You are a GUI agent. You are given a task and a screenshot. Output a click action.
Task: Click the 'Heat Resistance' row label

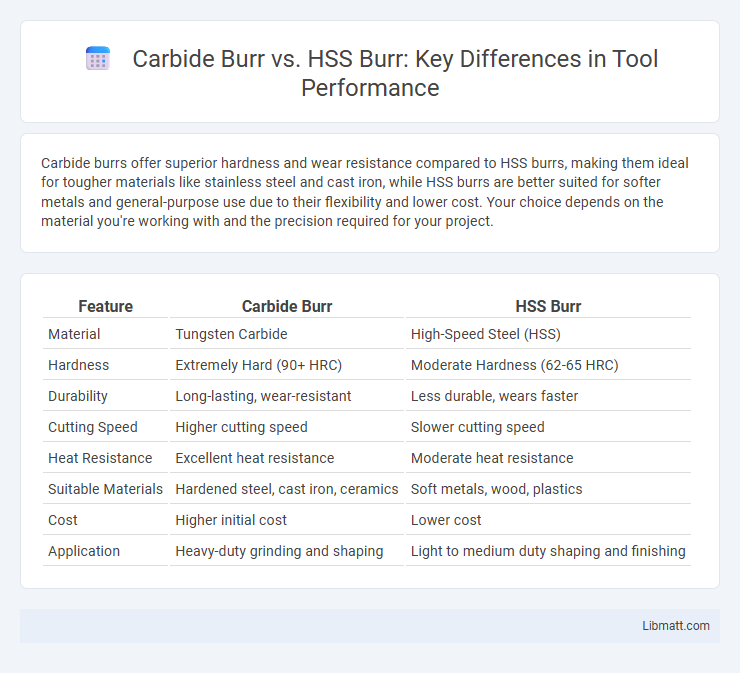[100, 458]
